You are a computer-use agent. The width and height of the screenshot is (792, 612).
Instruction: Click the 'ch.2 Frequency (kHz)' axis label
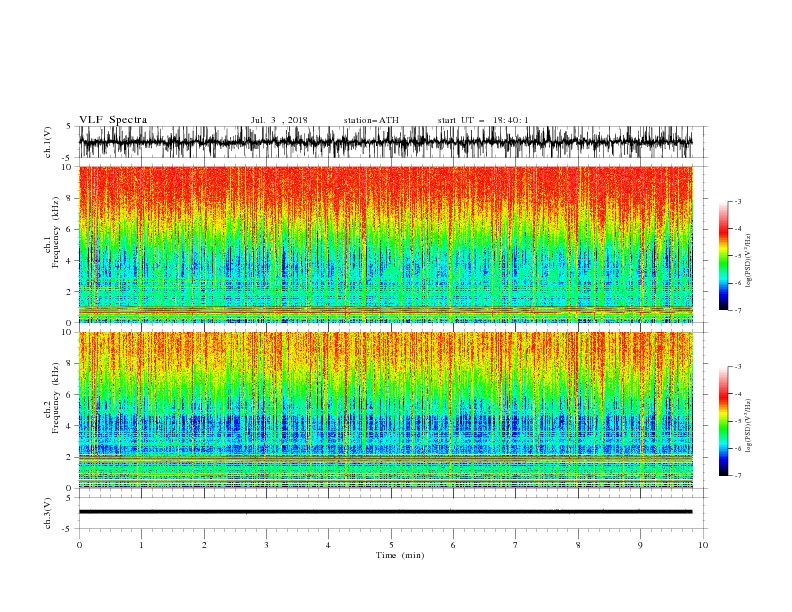pyautogui.click(x=52, y=399)
